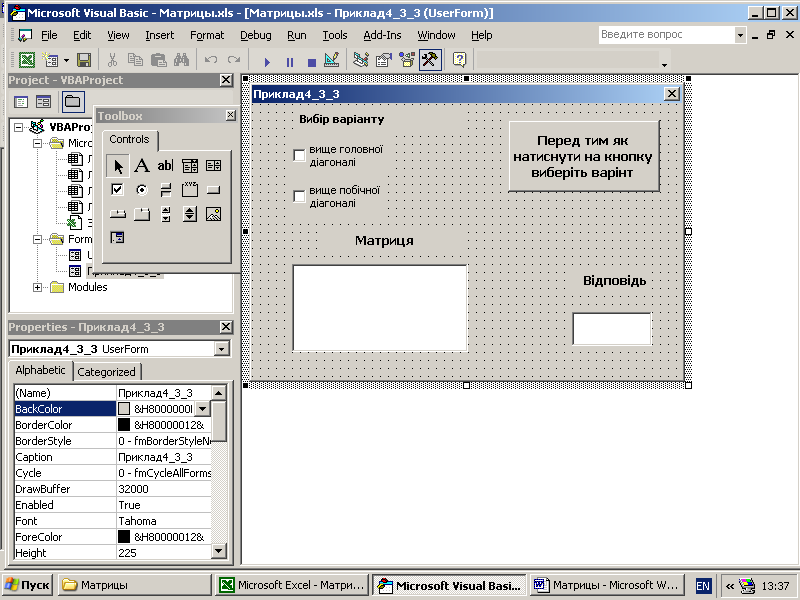The image size is (800, 600).
Task: Open the Properties Window toolbar icon
Action: [384, 61]
